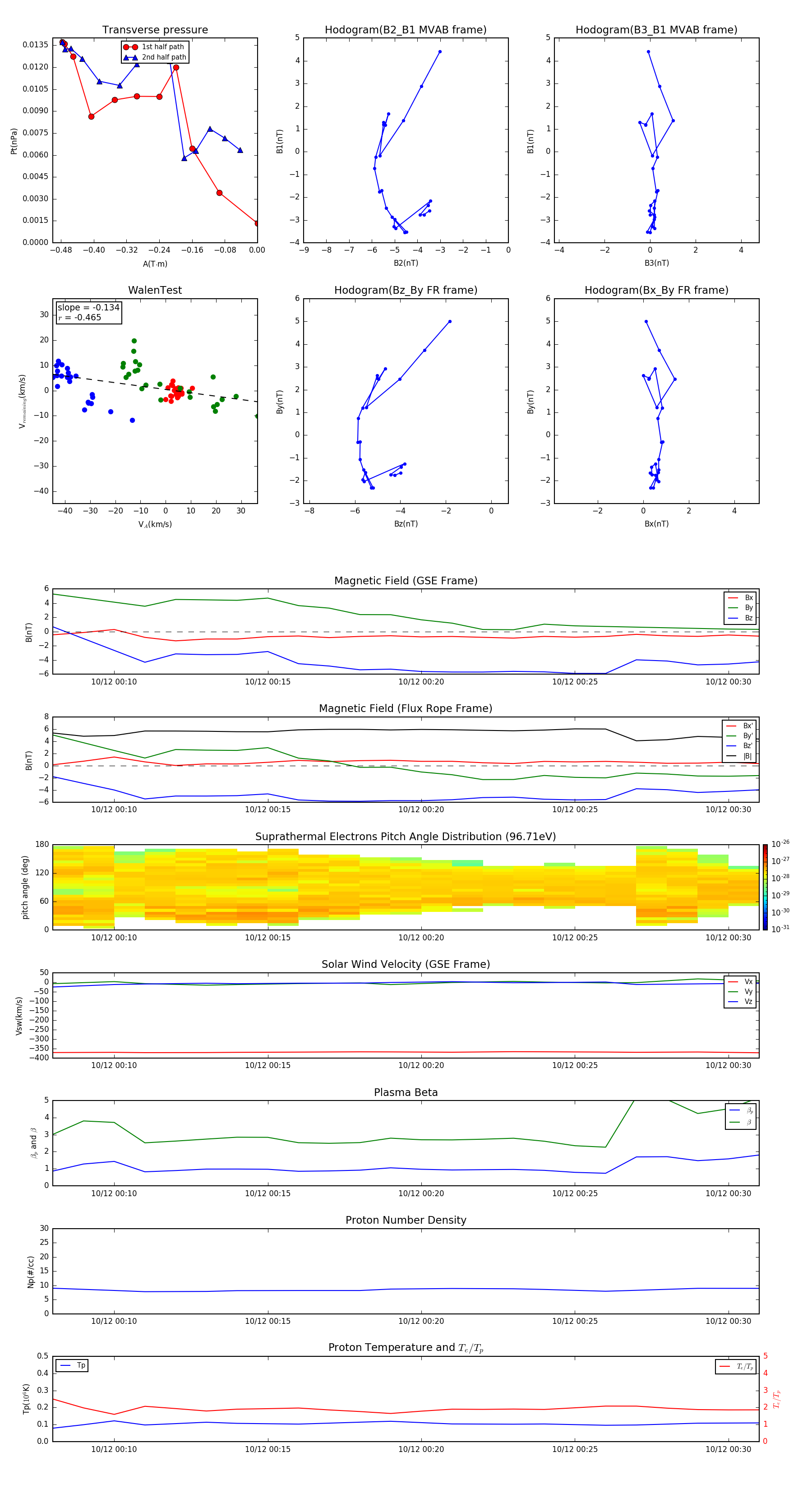Viewport: 812px width, 1489px height.
Task: Click 'Solar Wind Velocity (GSE Frame)' title
Action: (406, 964)
